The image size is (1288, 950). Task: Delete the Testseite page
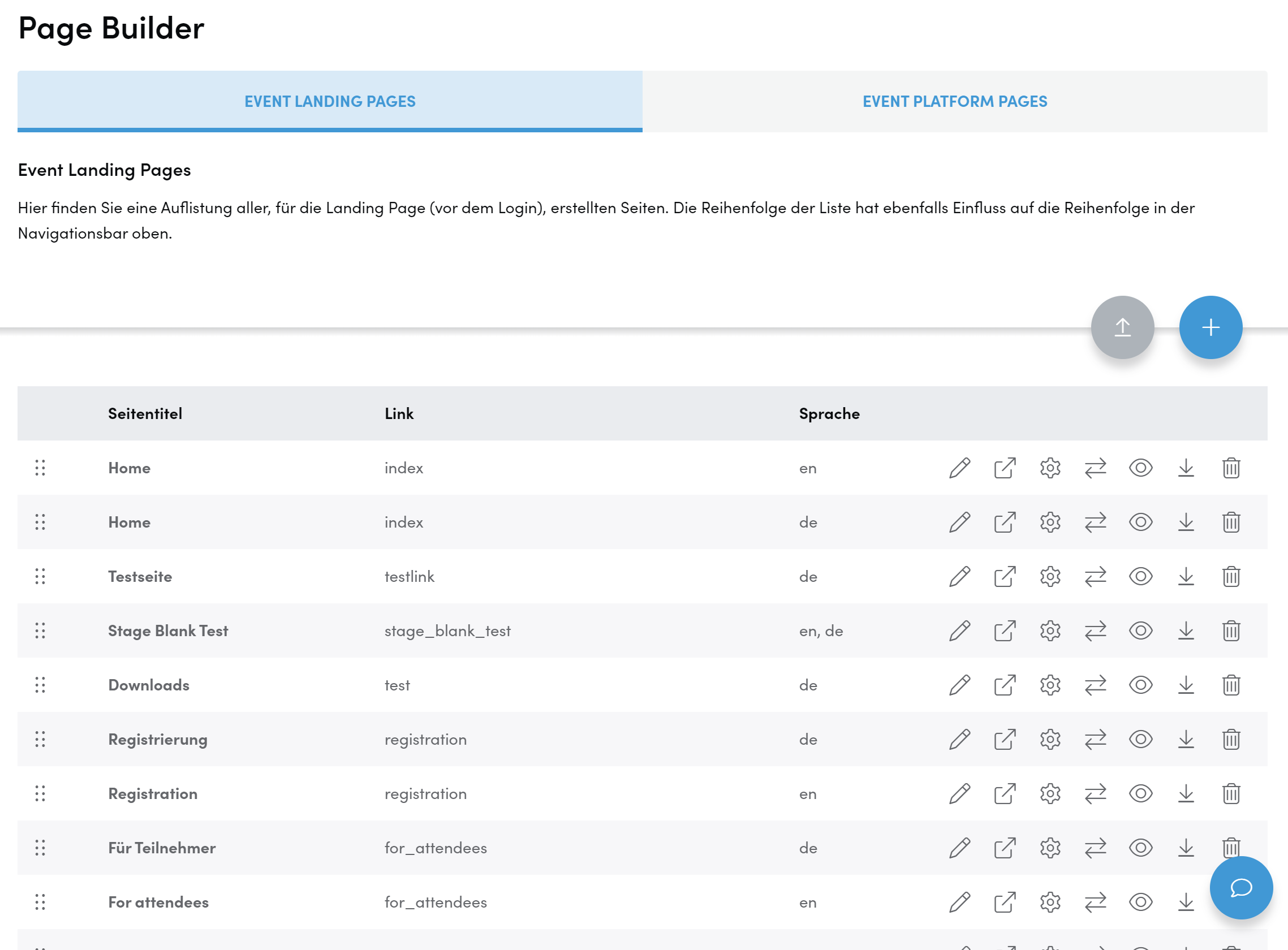click(1231, 576)
